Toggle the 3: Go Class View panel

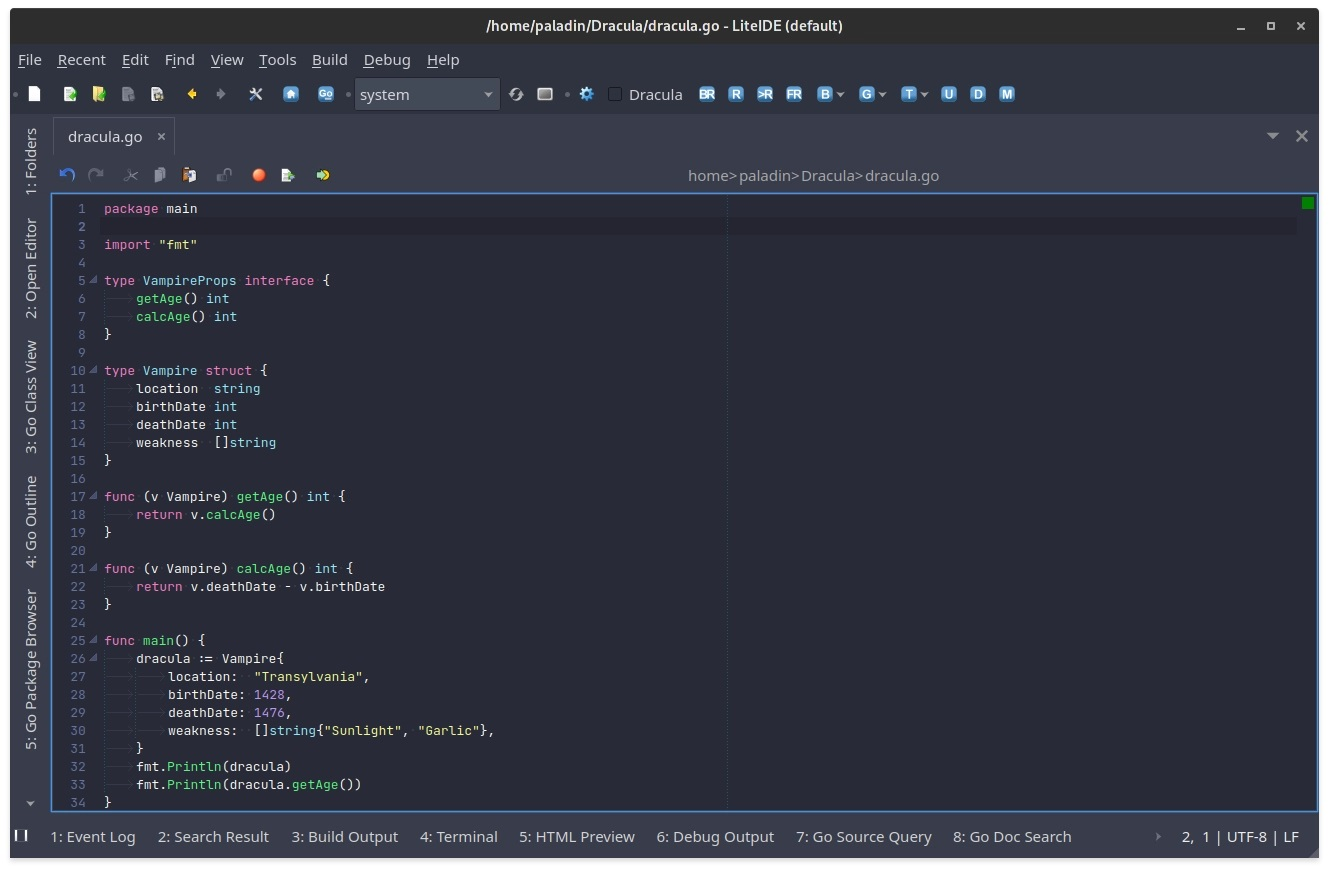click(x=31, y=397)
